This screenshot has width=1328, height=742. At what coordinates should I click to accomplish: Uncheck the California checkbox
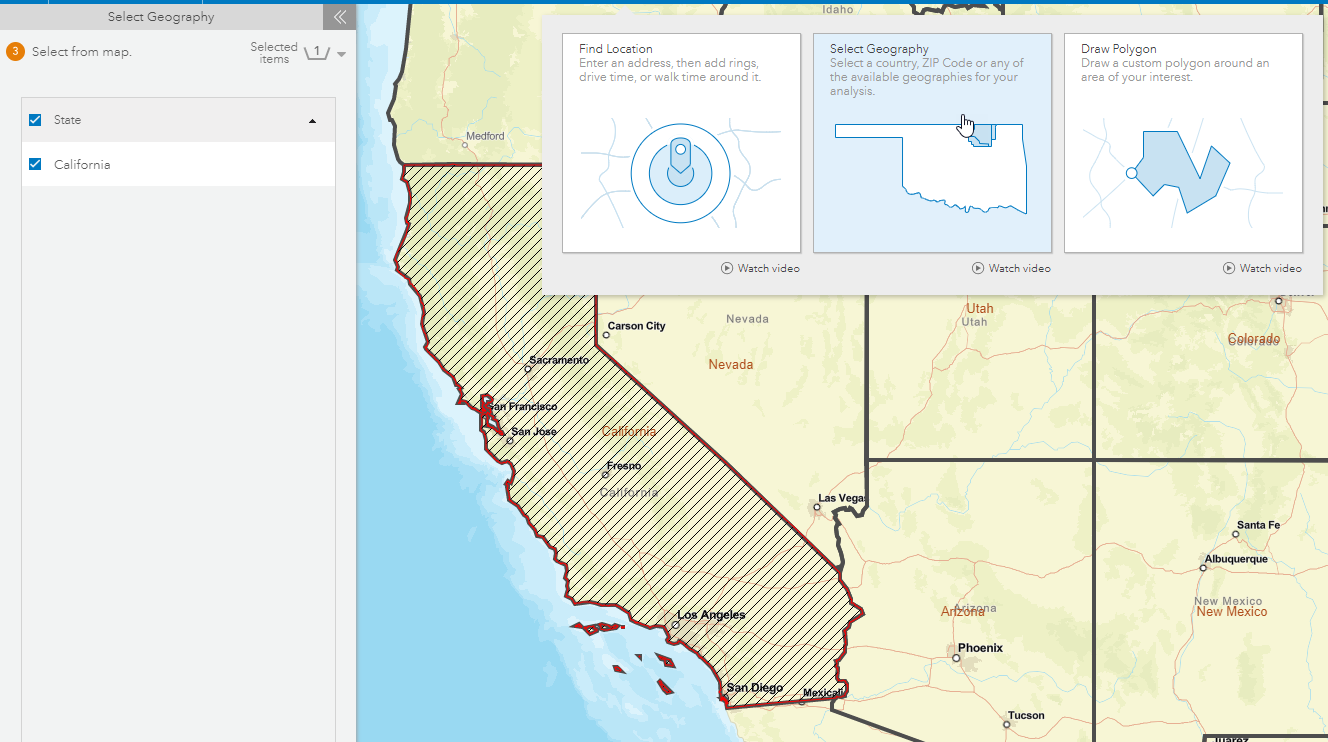click(34, 164)
